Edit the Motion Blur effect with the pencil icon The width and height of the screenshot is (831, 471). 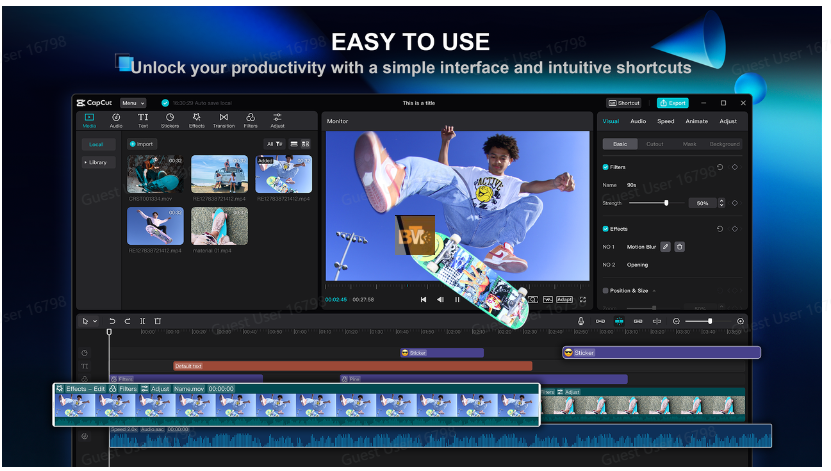(666, 246)
